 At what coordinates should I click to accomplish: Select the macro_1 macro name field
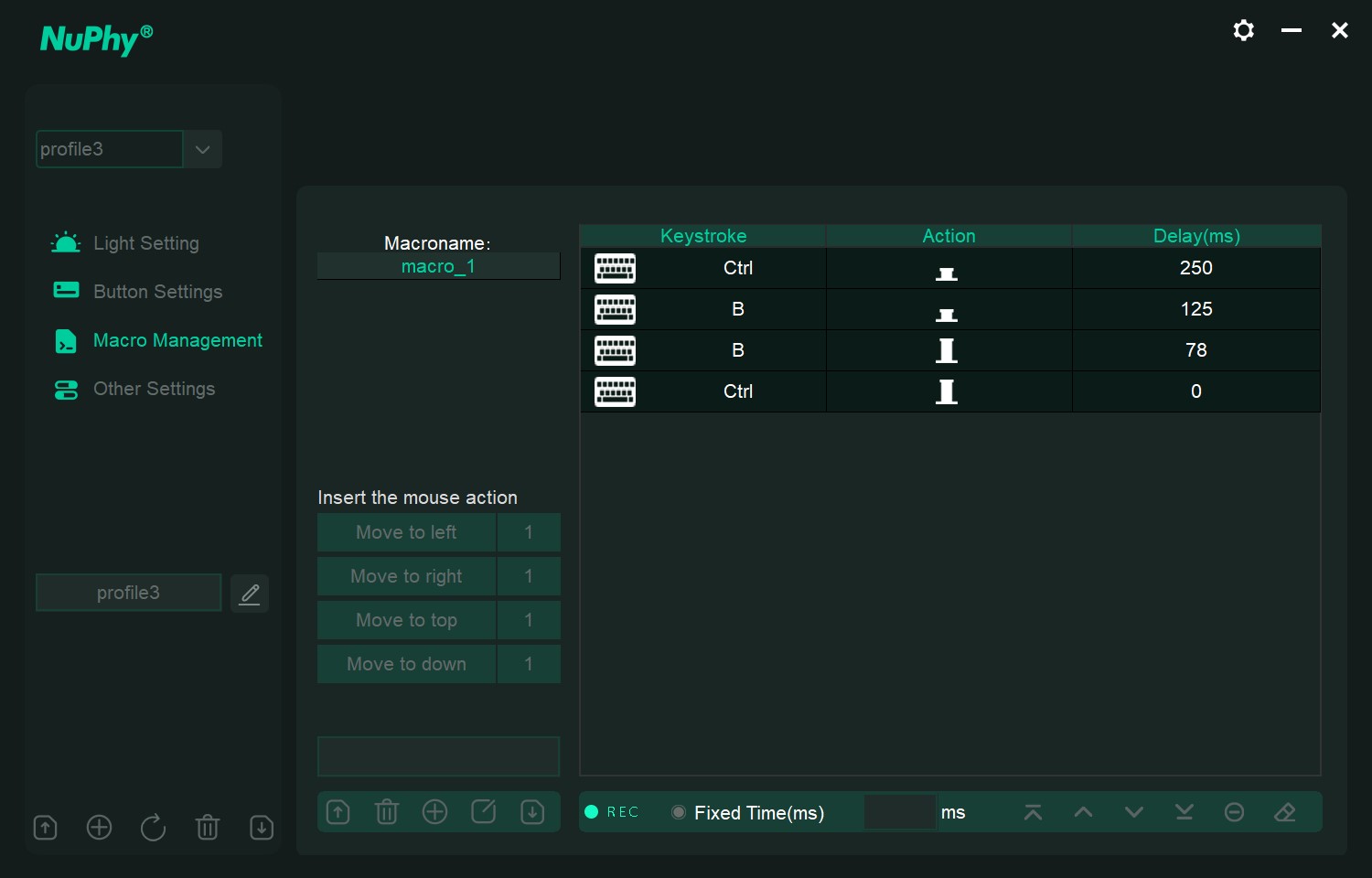tap(438, 266)
